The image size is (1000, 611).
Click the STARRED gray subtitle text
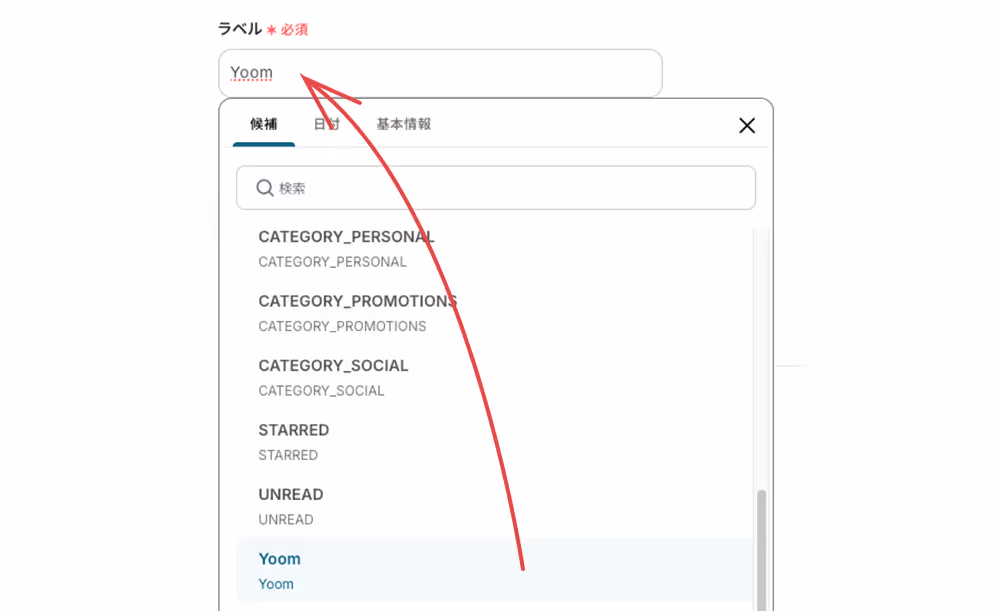(x=288, y=455)
